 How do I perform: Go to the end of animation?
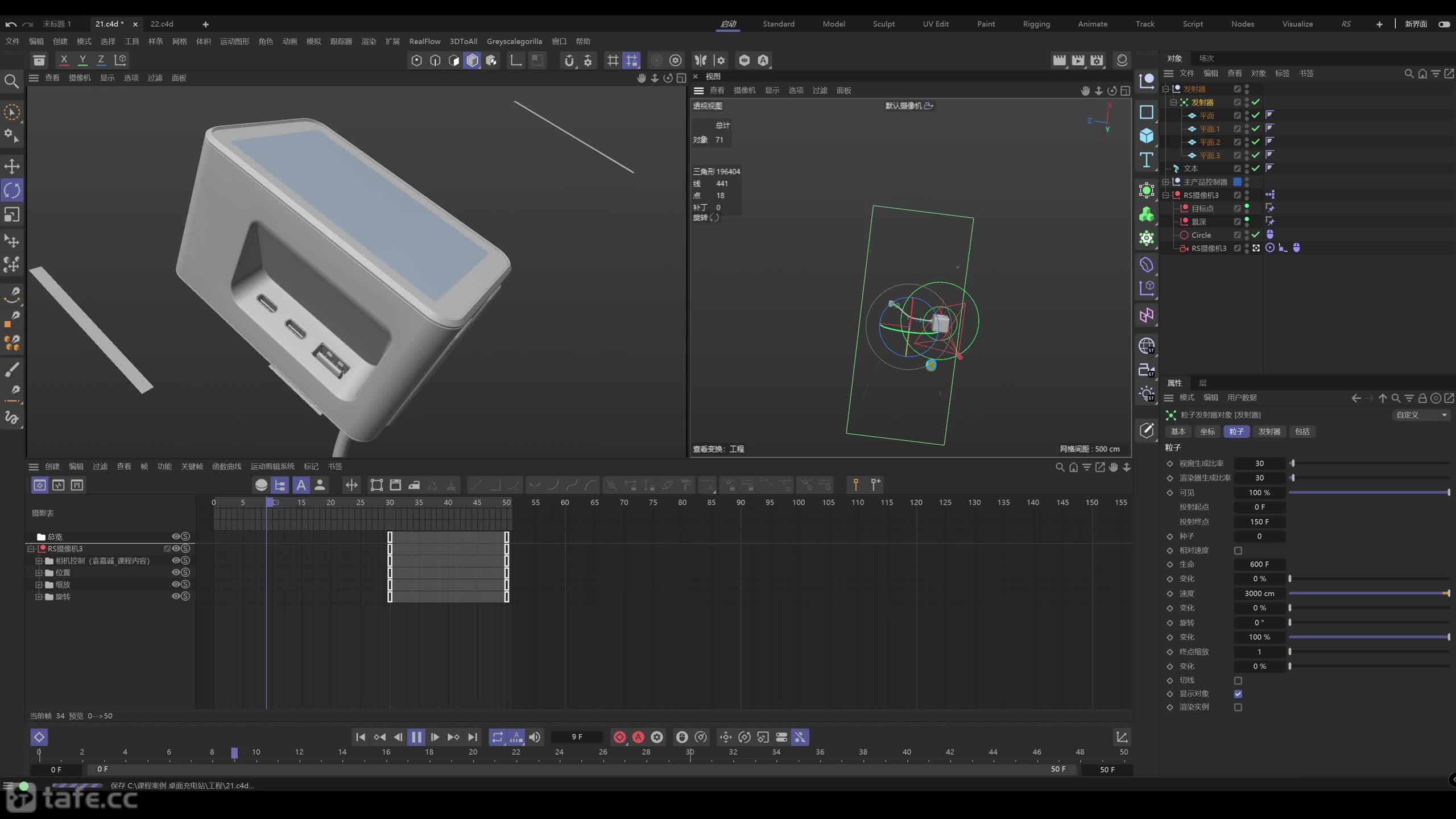tap(472, 737)
